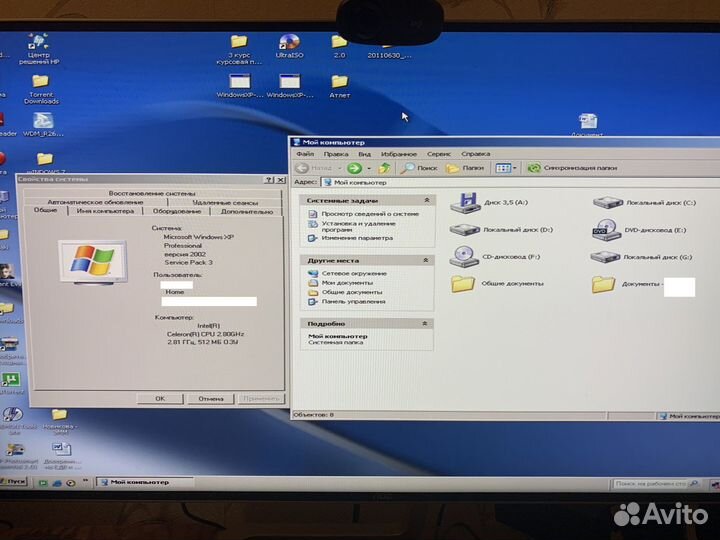Click Отмена in system properties dialog
Viewport: 720px width, 540px height.
[x=211, y=399]
